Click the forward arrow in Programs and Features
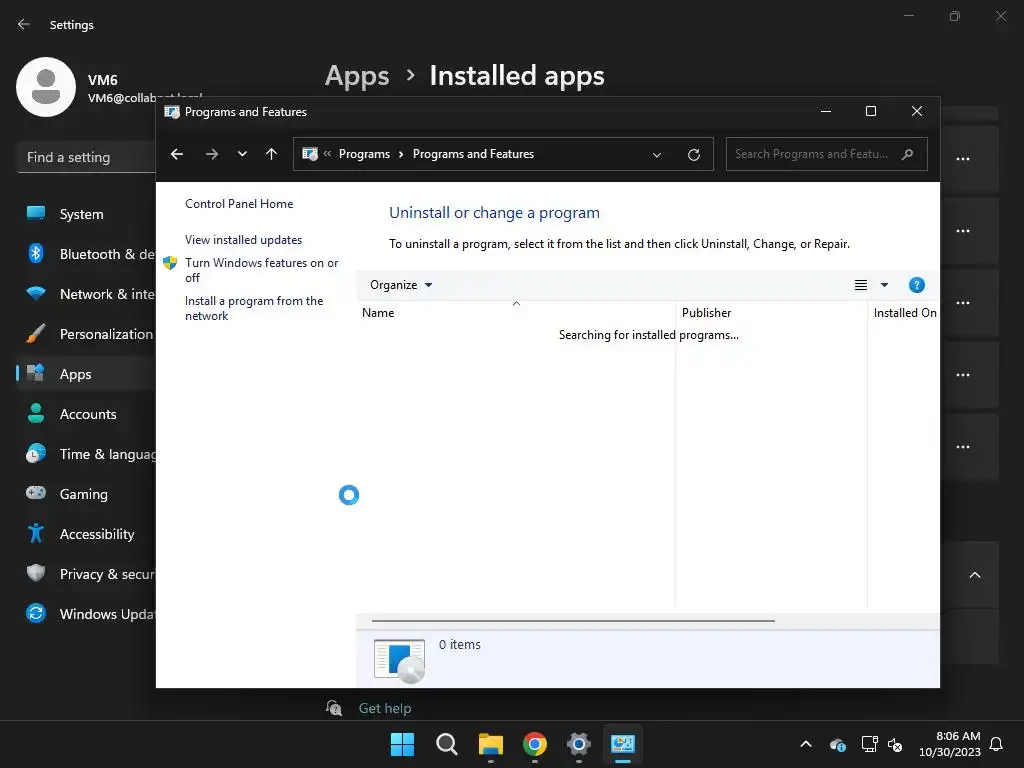1024x768 pixels. pos(212,154)
